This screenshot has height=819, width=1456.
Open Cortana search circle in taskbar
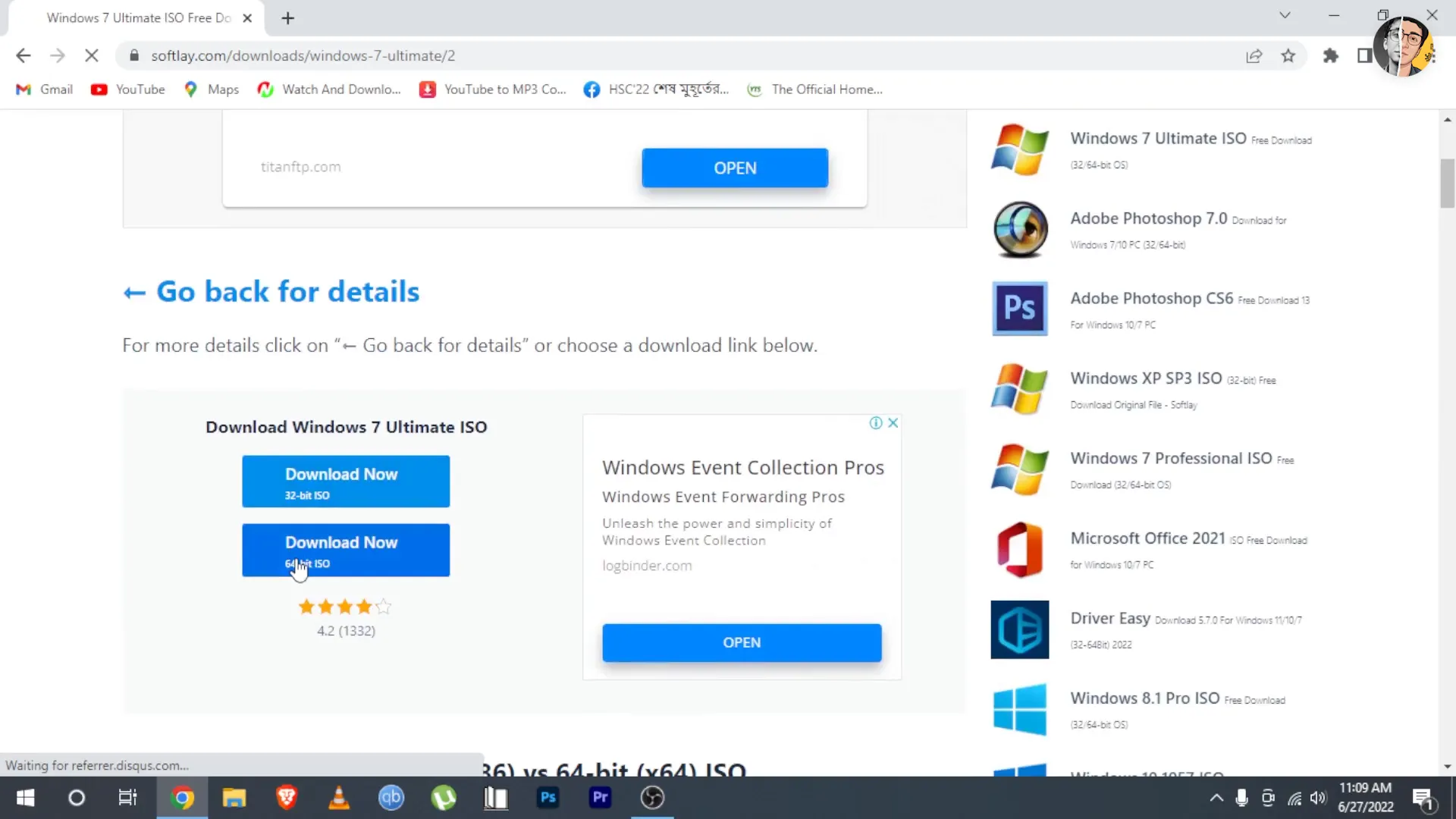pos(77,798)
